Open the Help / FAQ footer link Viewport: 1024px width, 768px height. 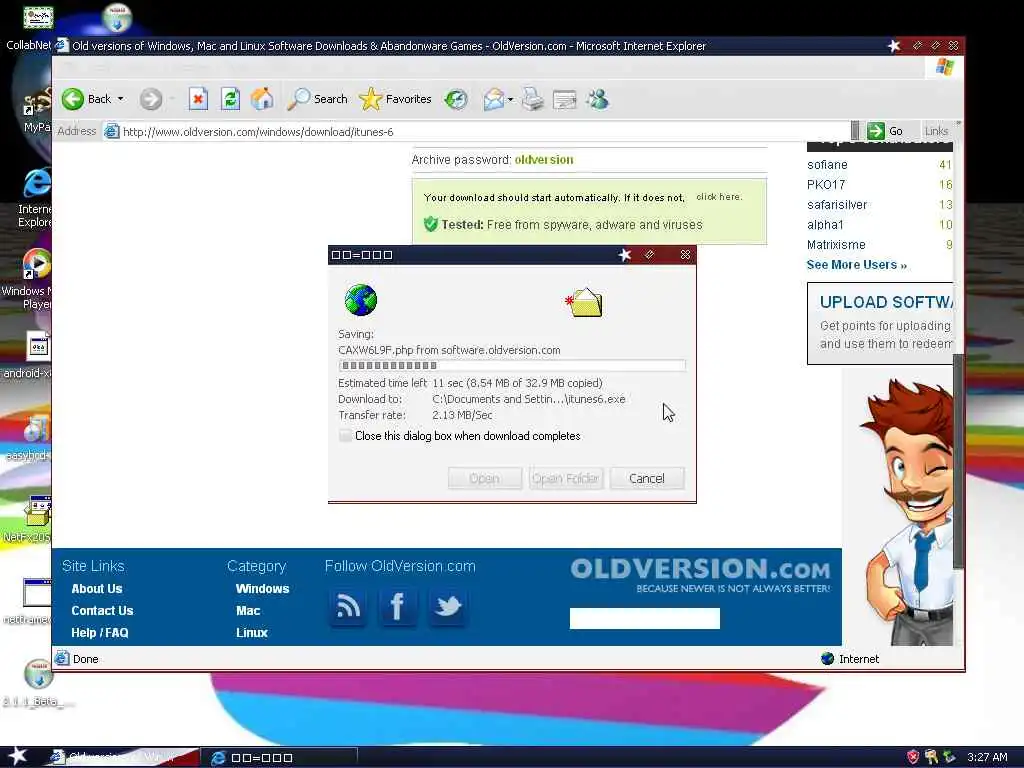(x=99, y=633)
